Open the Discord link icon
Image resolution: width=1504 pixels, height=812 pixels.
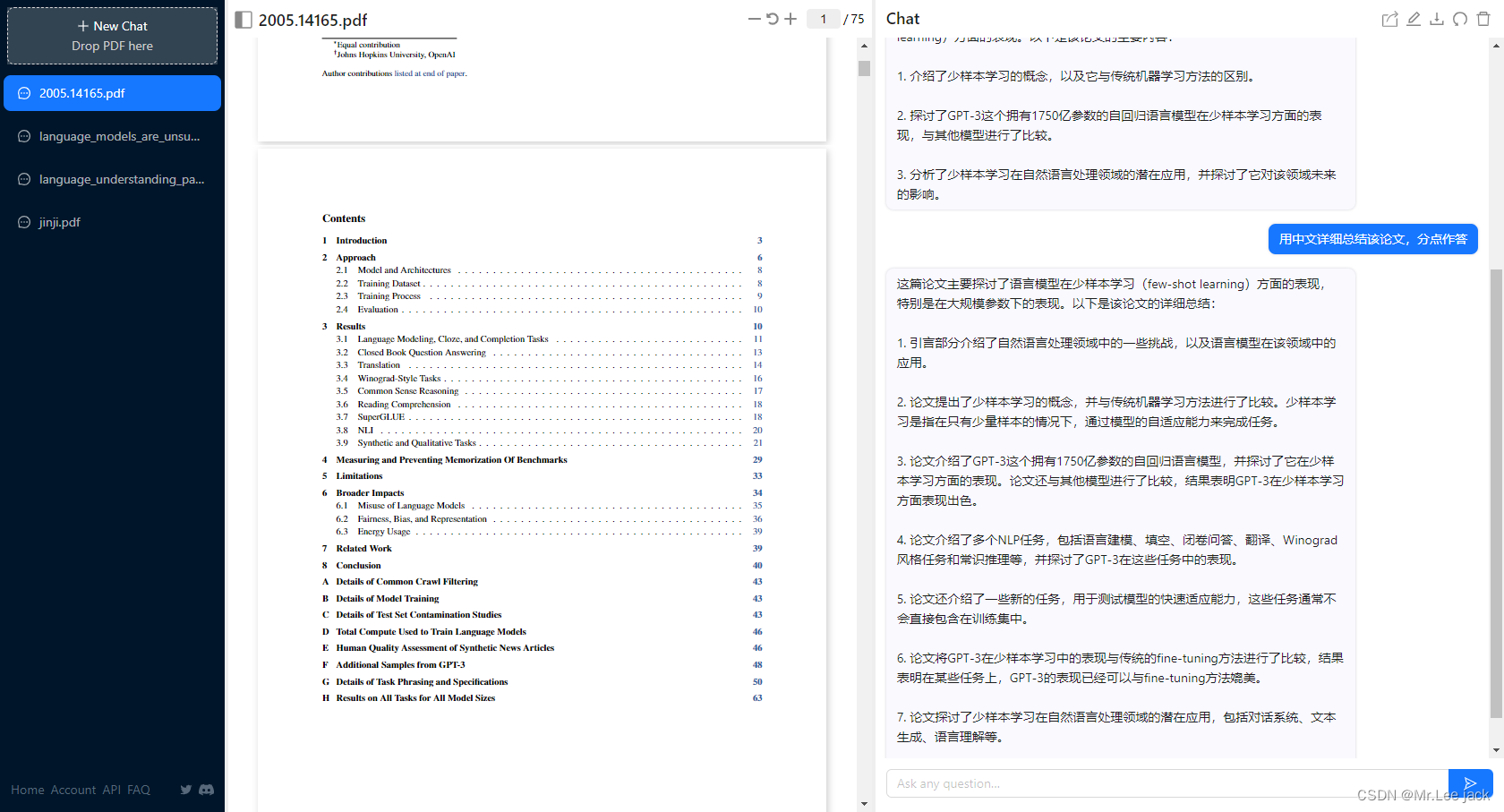207,790
